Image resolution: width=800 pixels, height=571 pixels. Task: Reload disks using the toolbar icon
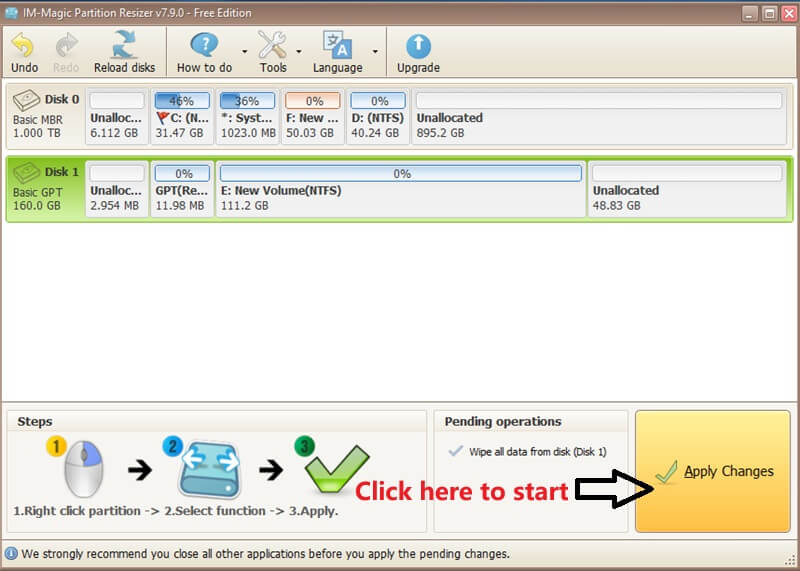[x=124, y=45]
